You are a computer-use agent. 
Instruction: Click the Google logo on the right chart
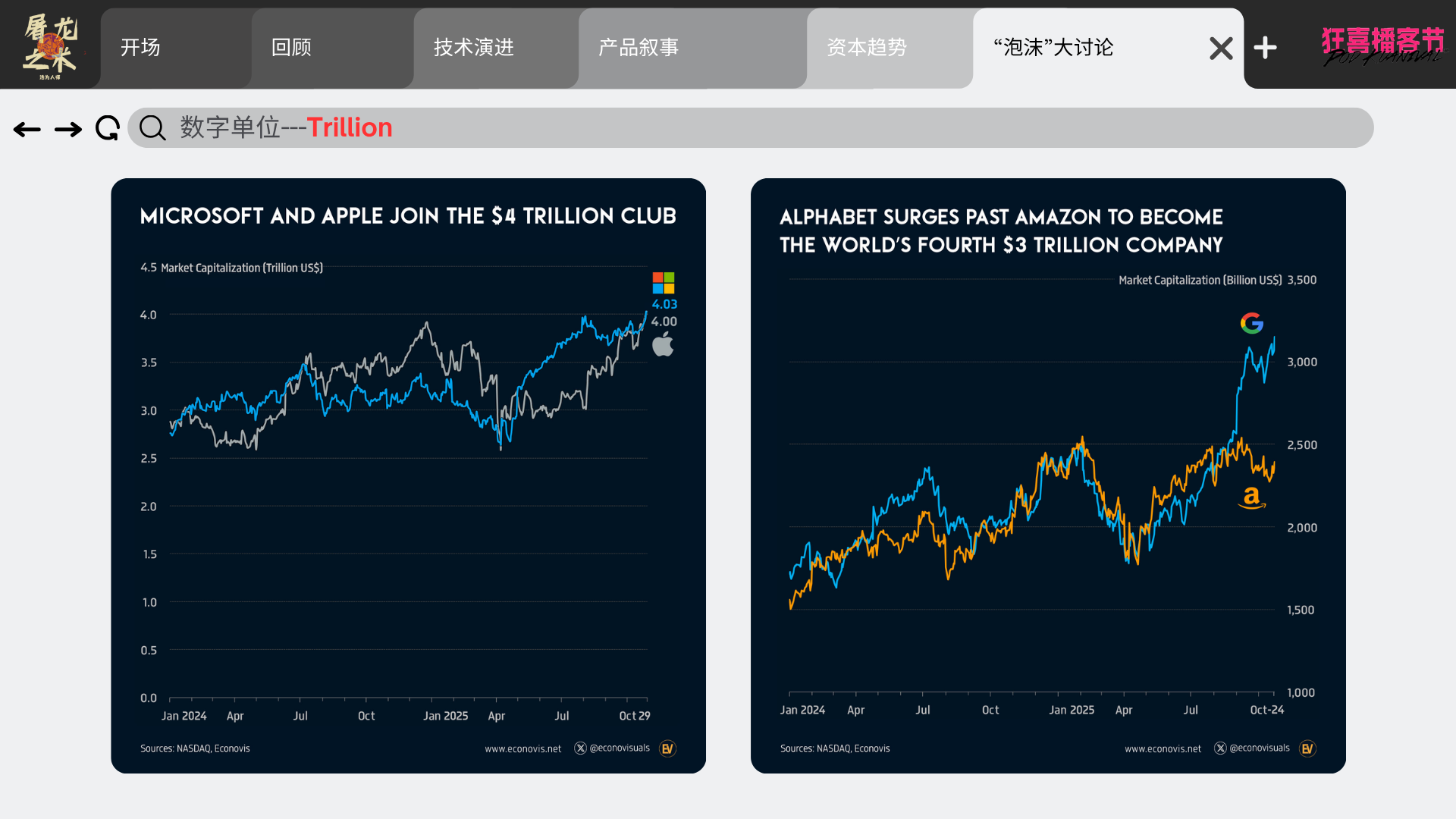click(1252, 323)
